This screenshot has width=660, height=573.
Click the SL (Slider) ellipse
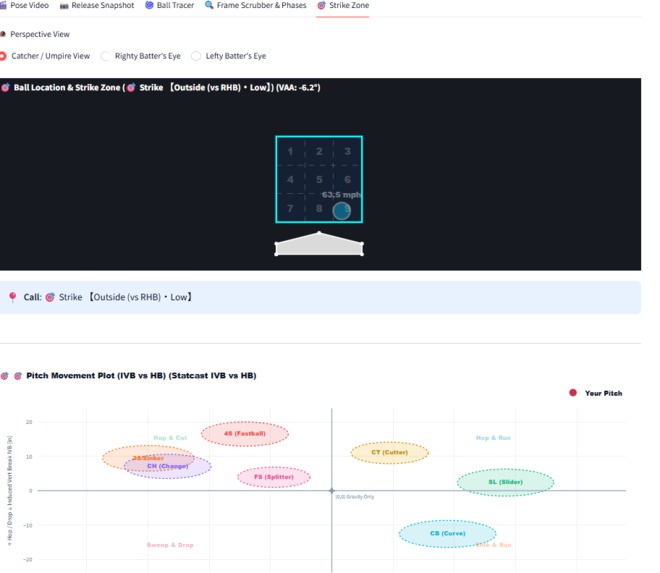click(505, 482)
